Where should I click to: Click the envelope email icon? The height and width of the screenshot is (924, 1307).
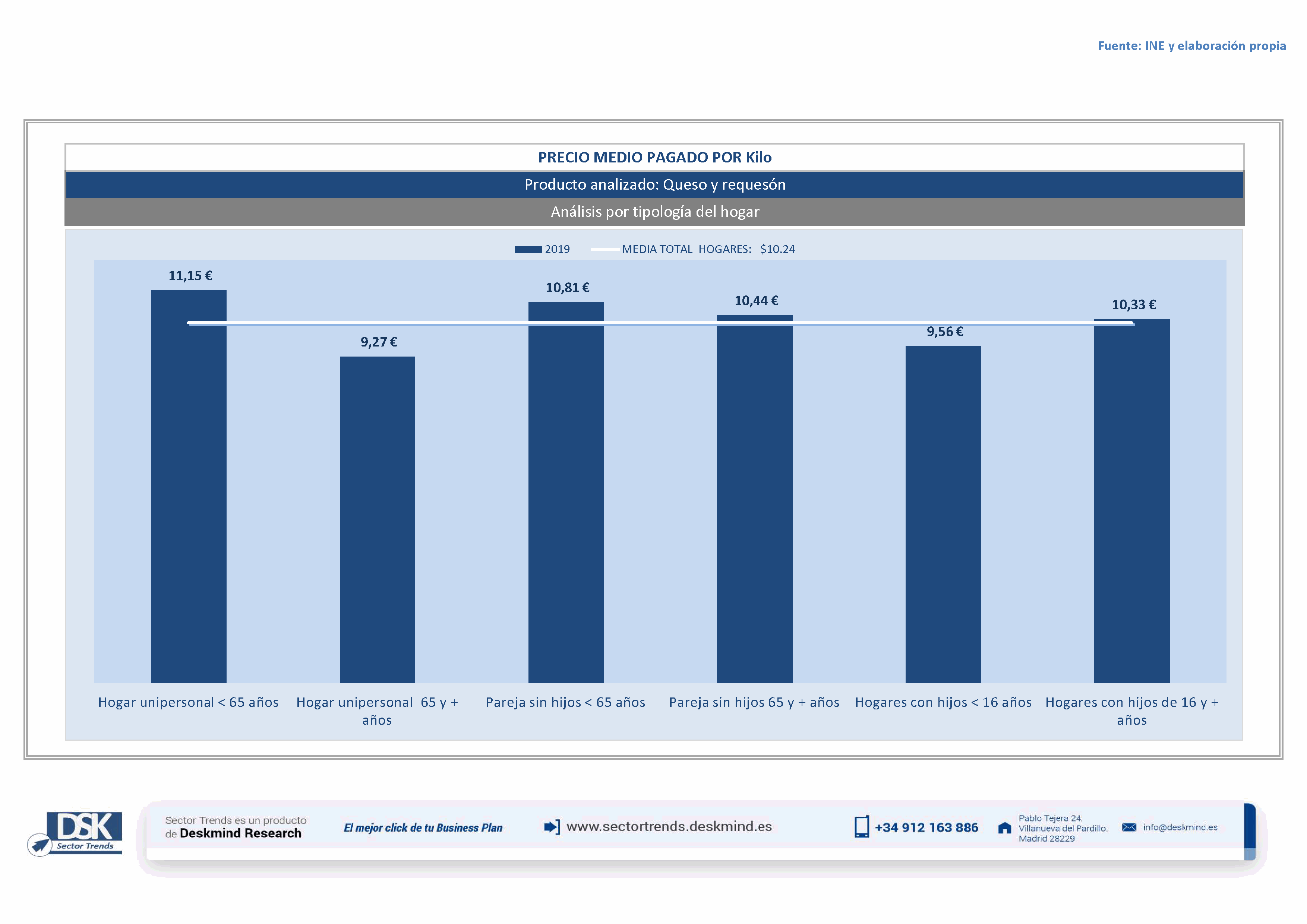tap(1129, 827)
